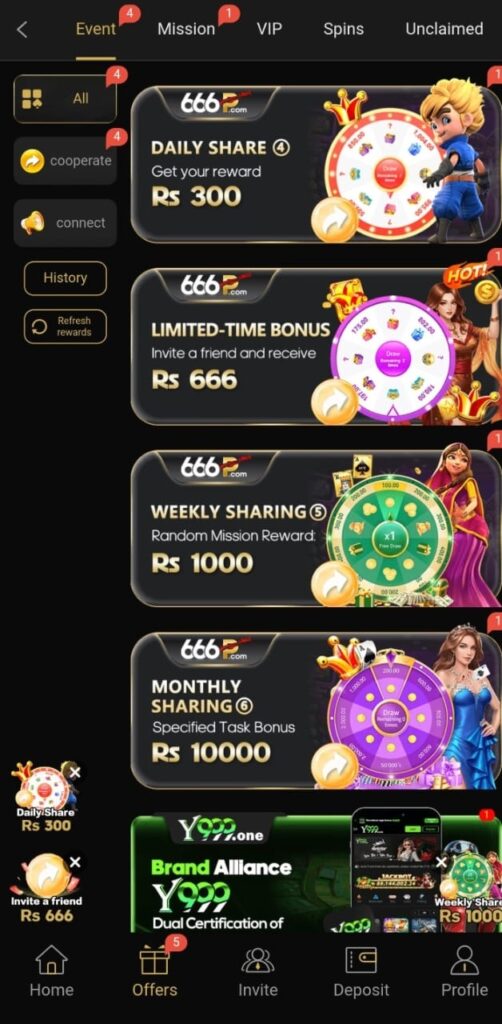Select the All events category
Viewport: 502px width, 1024px height.
65,99
